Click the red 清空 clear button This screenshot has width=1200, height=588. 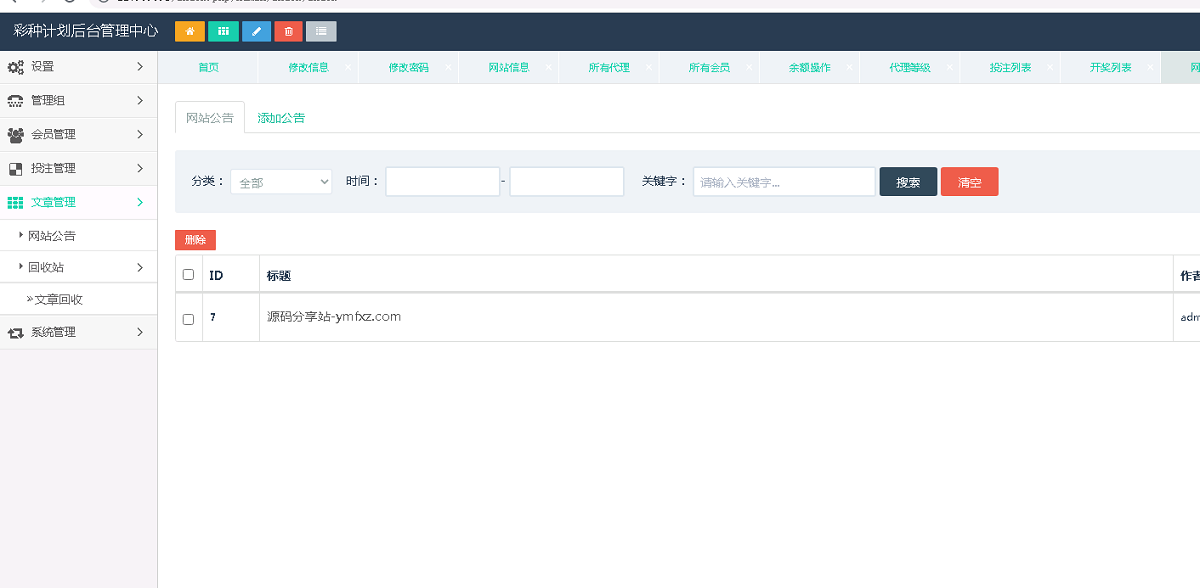coord(969,182)
